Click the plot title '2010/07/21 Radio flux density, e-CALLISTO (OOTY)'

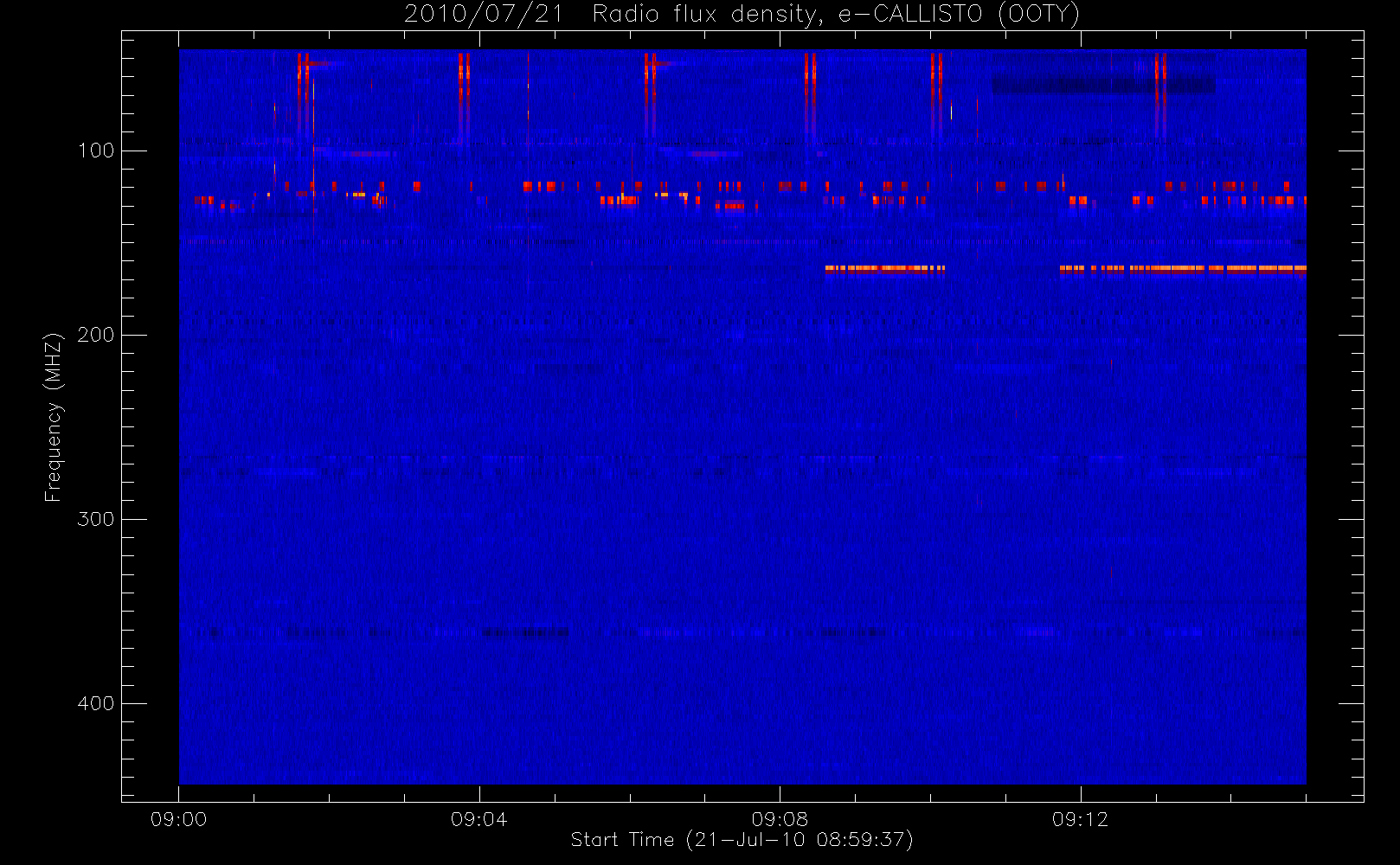[742, 15]
